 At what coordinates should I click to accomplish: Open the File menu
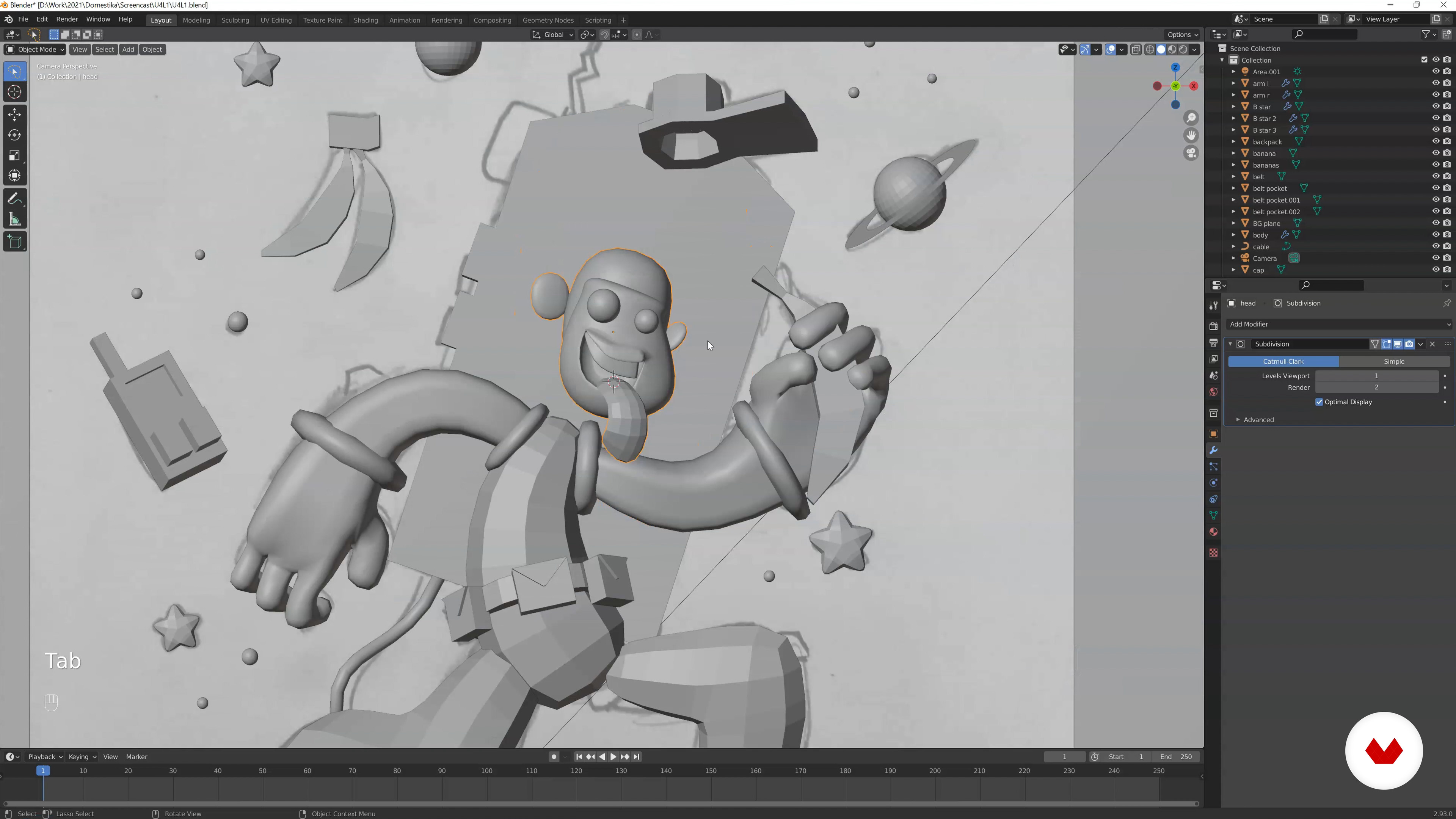(x=23, y=19)
